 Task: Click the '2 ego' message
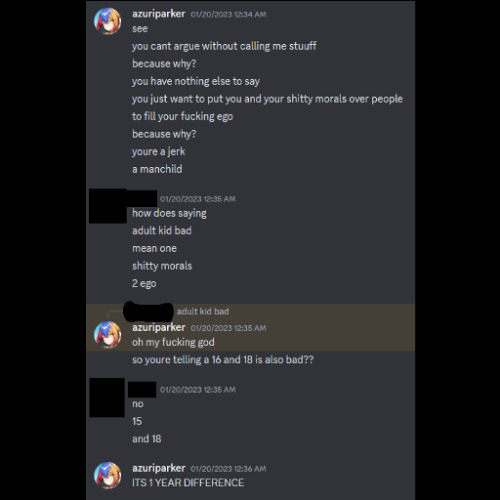[144, 283]
